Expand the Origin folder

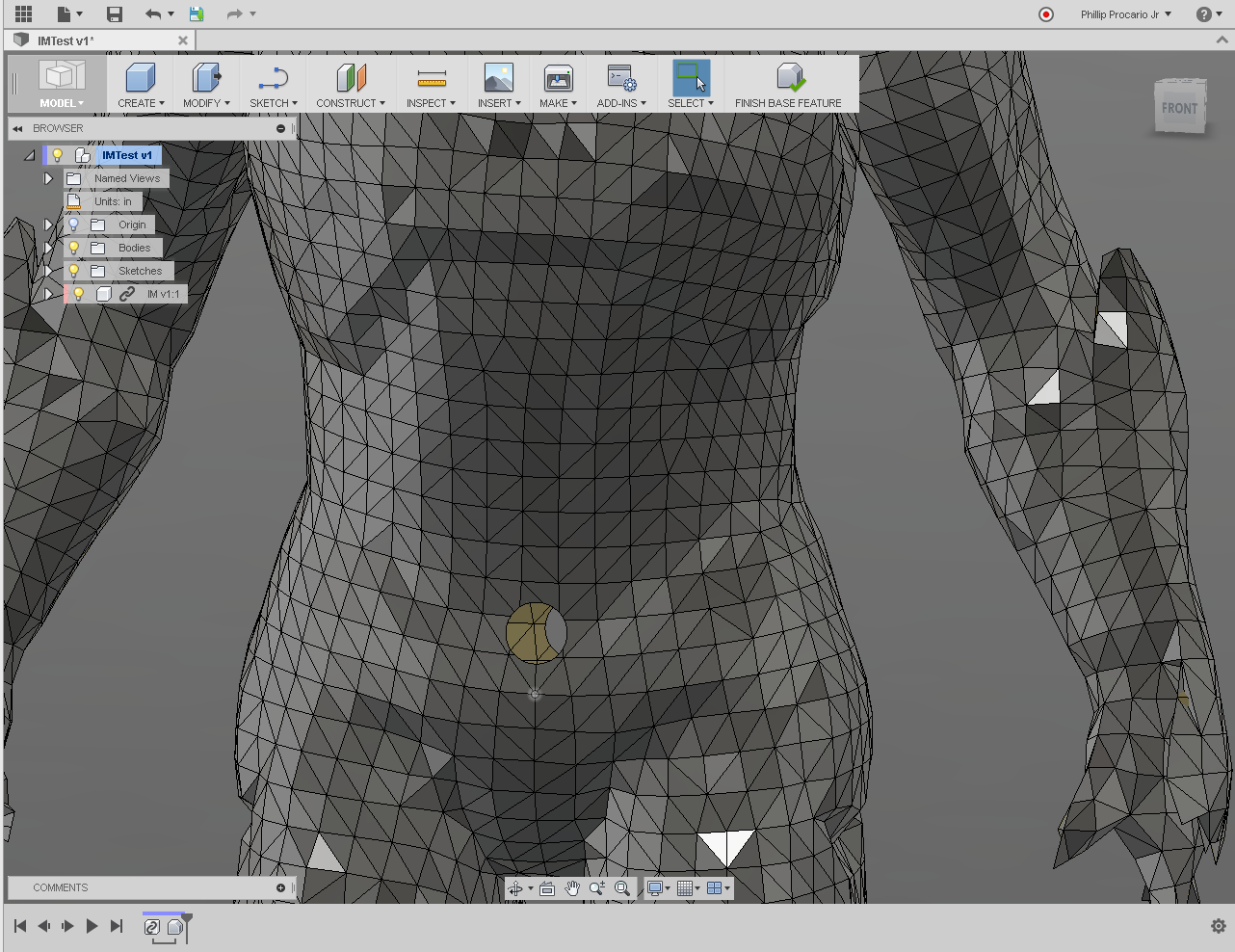[x=48, y=225]
